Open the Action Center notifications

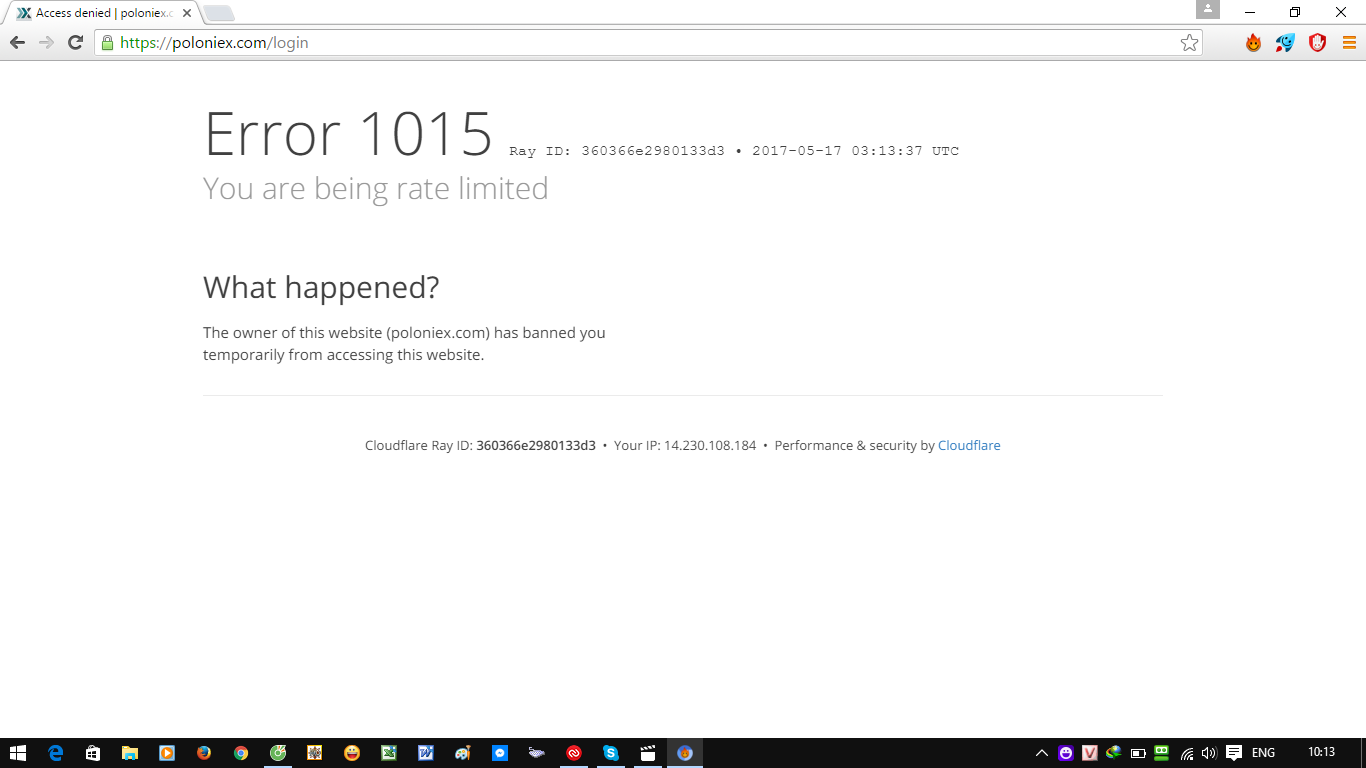point(1234,753)
